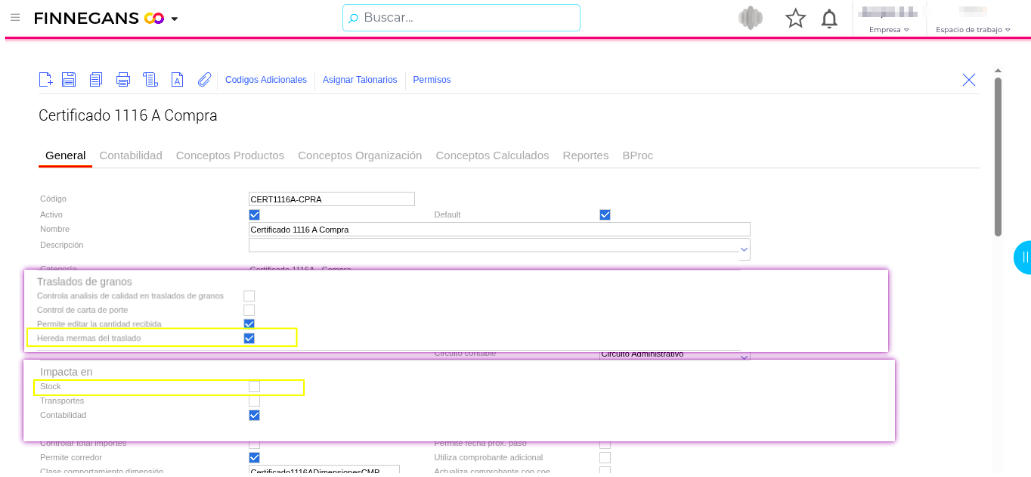Click the gray audio wave assistant icon
The width and height of the screenshot is (1031, 477).
(750, 18)
